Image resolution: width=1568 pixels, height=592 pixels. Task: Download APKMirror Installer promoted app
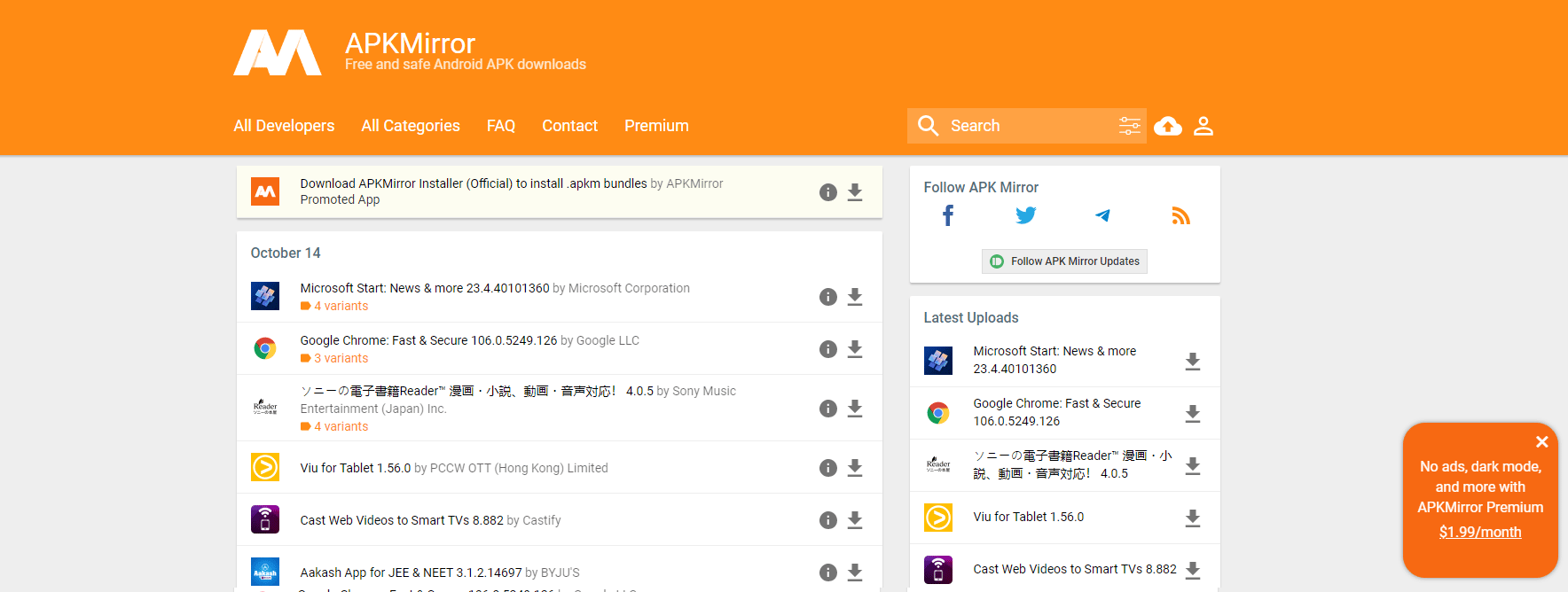pos(855,192)
